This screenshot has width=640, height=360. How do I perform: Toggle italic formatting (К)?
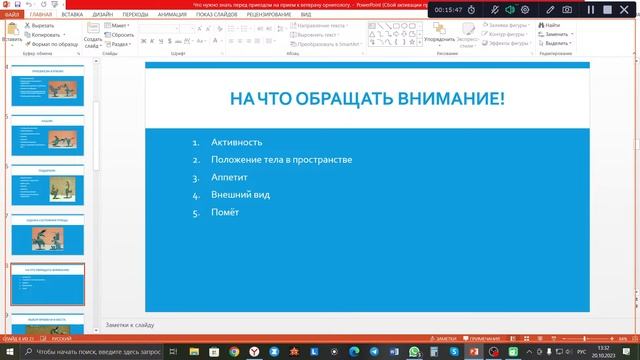click(152, 41)
